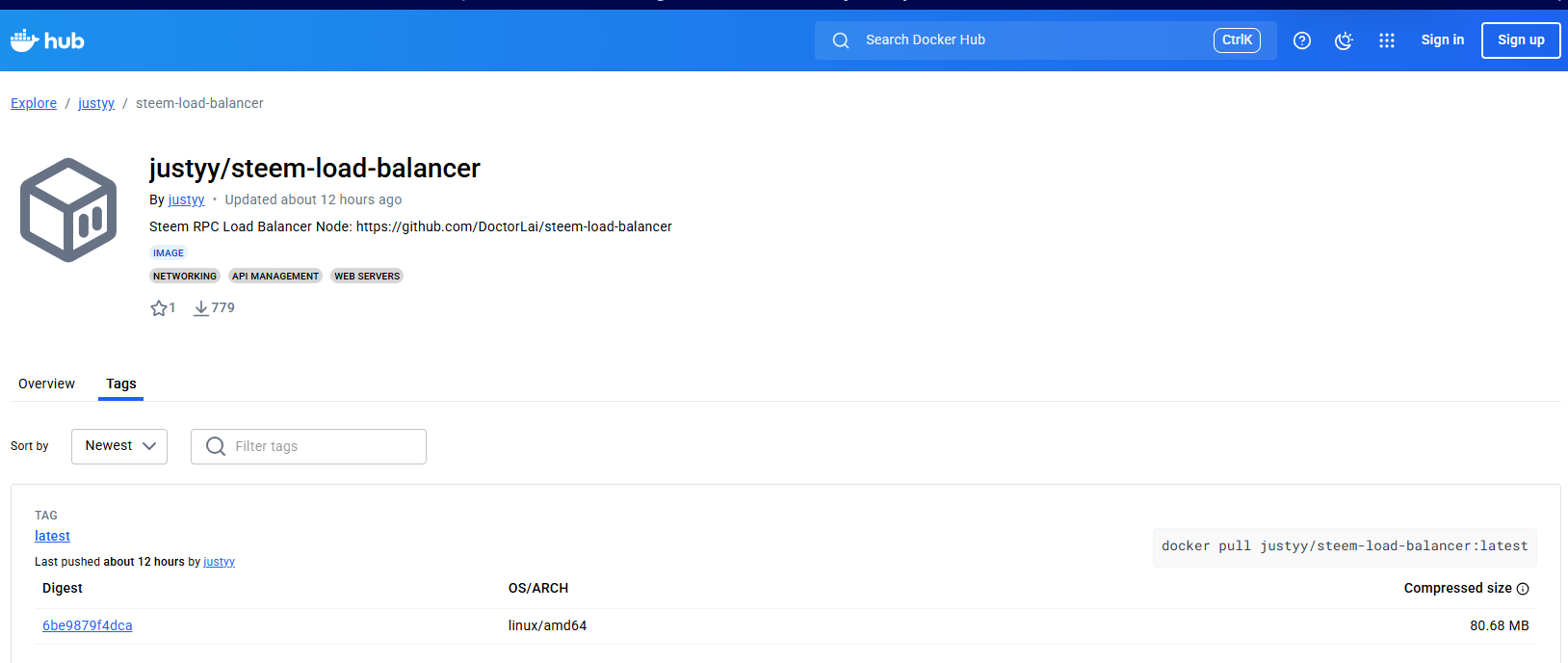The image size is (1568, 663).
Task: Open the apps grid menu icon
Action: pos(1387,40)
